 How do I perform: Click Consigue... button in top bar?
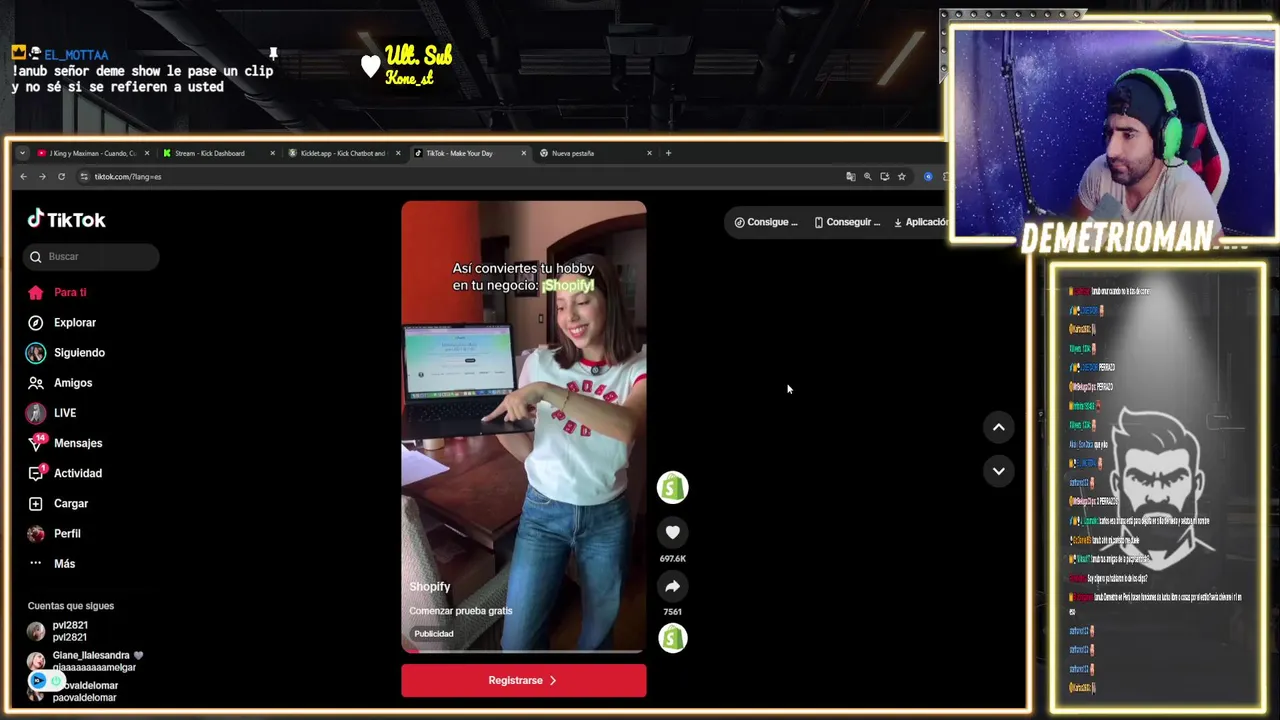[766, 222]
